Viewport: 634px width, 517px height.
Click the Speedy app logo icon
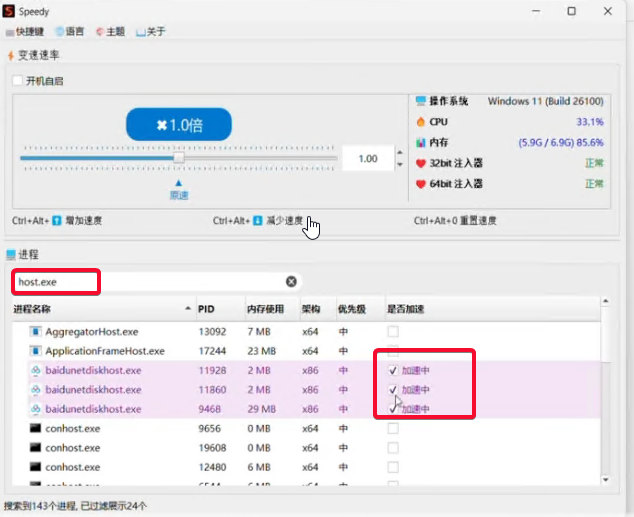click(11, 11)
